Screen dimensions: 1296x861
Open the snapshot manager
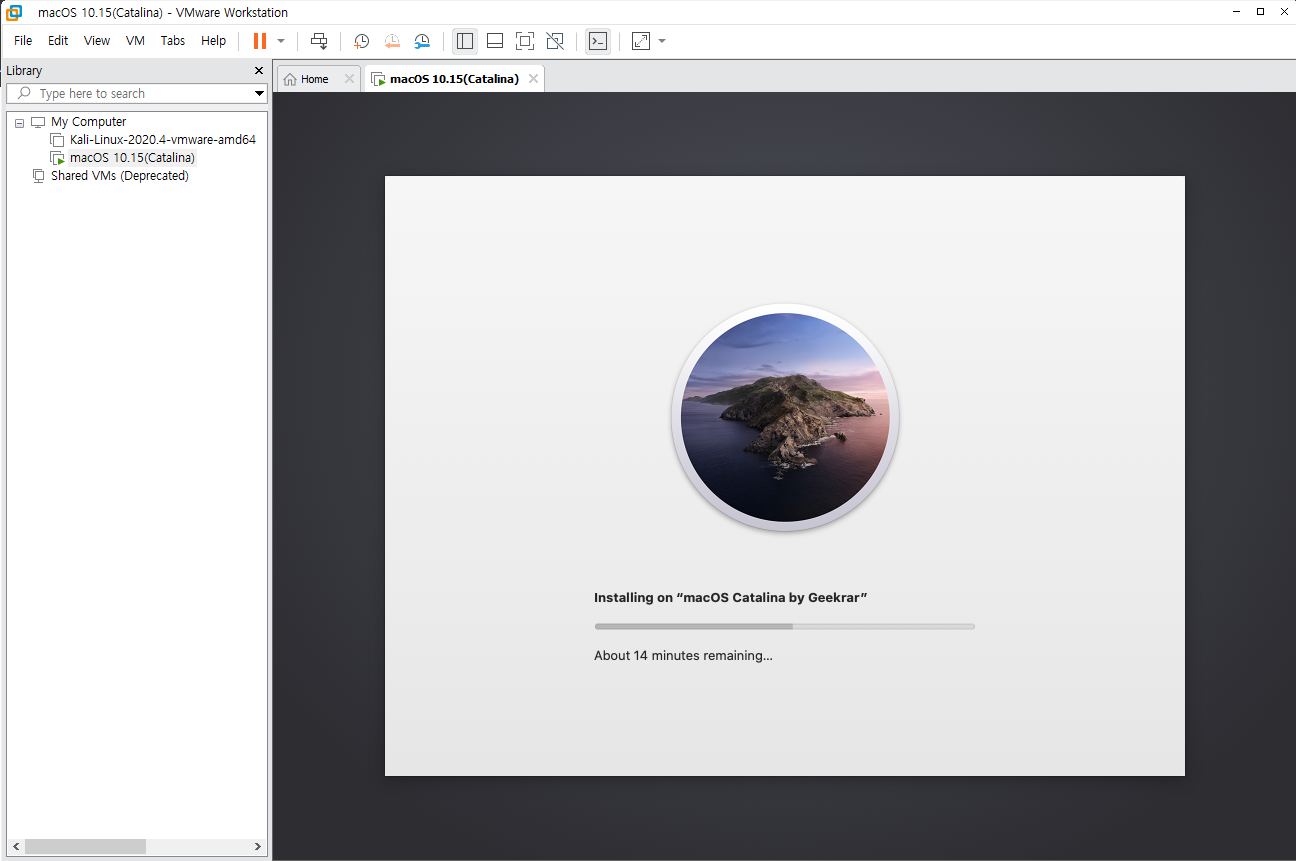[422, 41]
